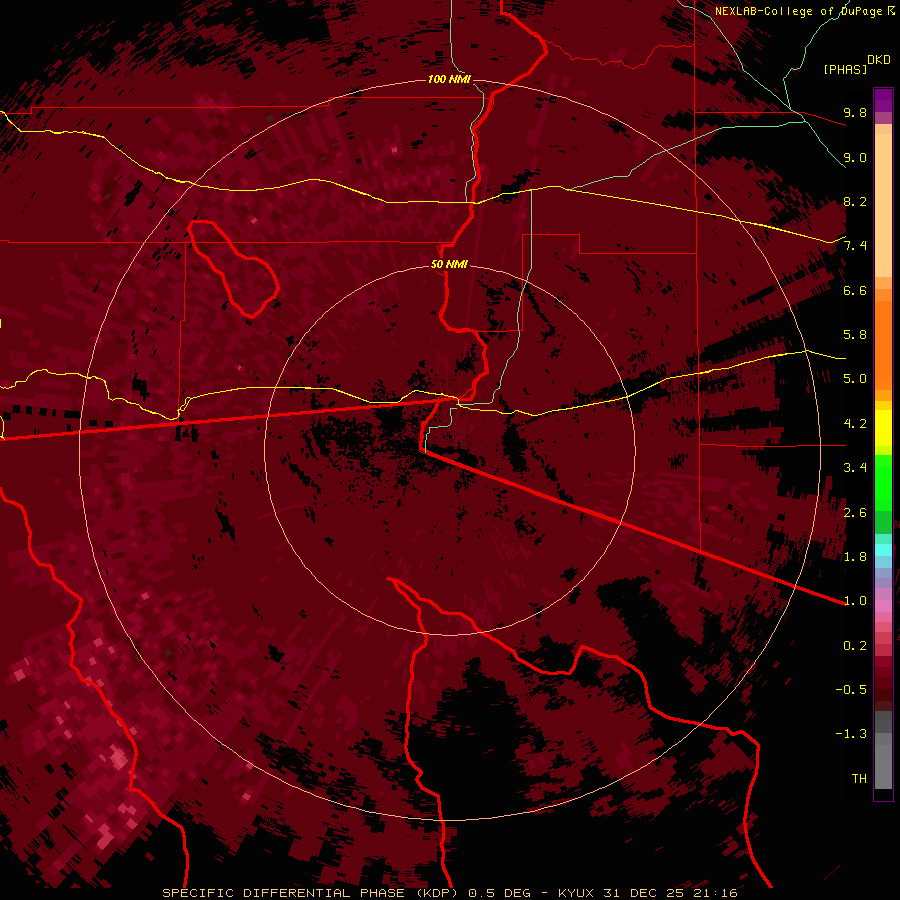Image resolution: width=900 pixels, height=900 pixels.
Task: Click the 6.6 value on color scale
Action: [x=855, y=290]
